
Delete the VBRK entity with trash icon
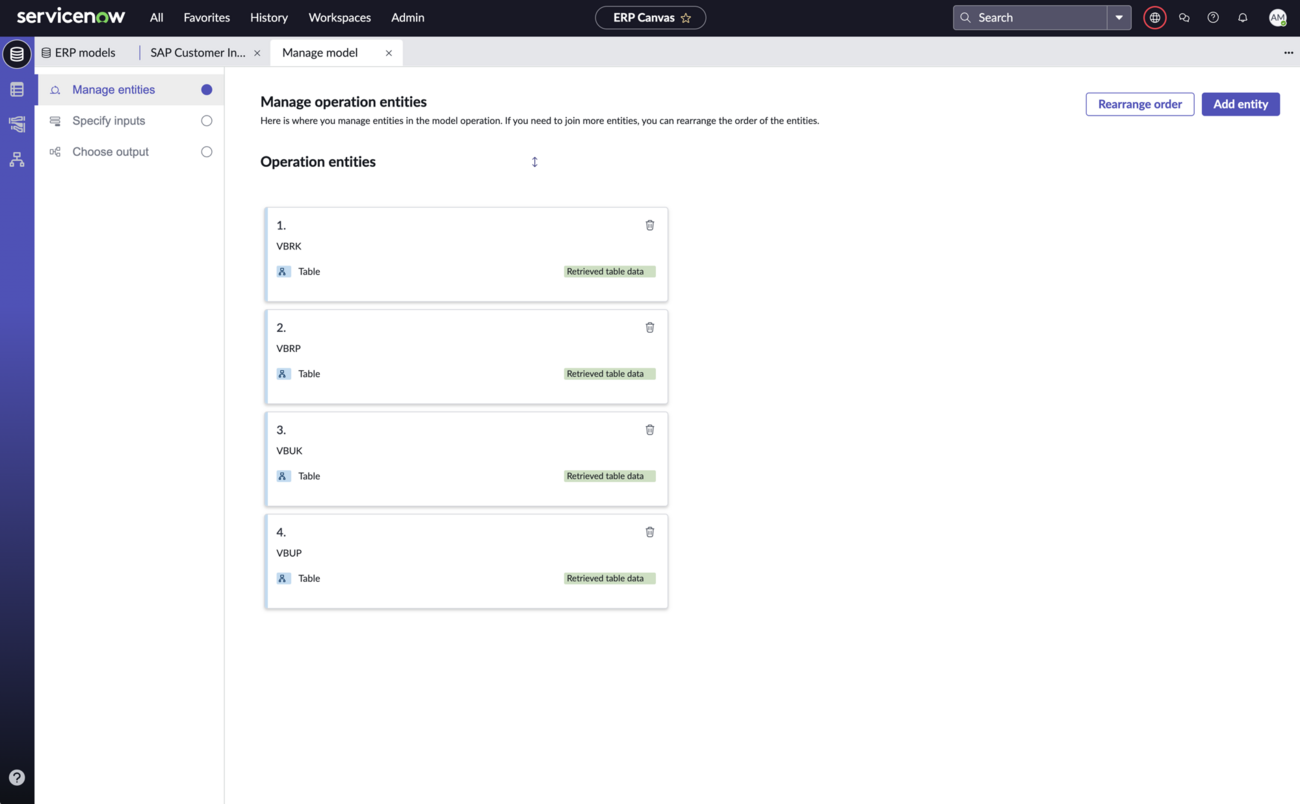point(650,225)
